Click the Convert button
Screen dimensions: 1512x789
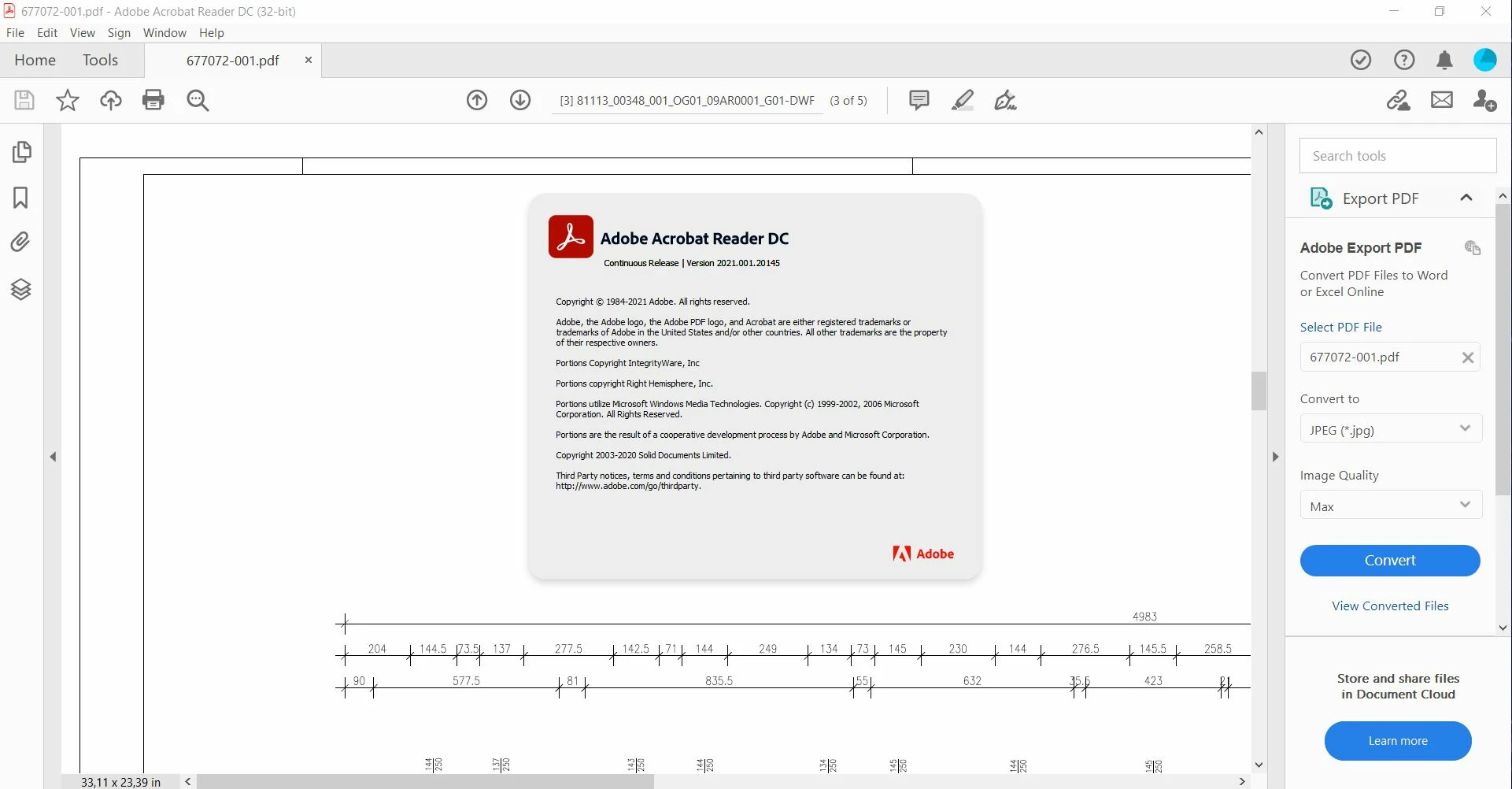[1390, 561]
